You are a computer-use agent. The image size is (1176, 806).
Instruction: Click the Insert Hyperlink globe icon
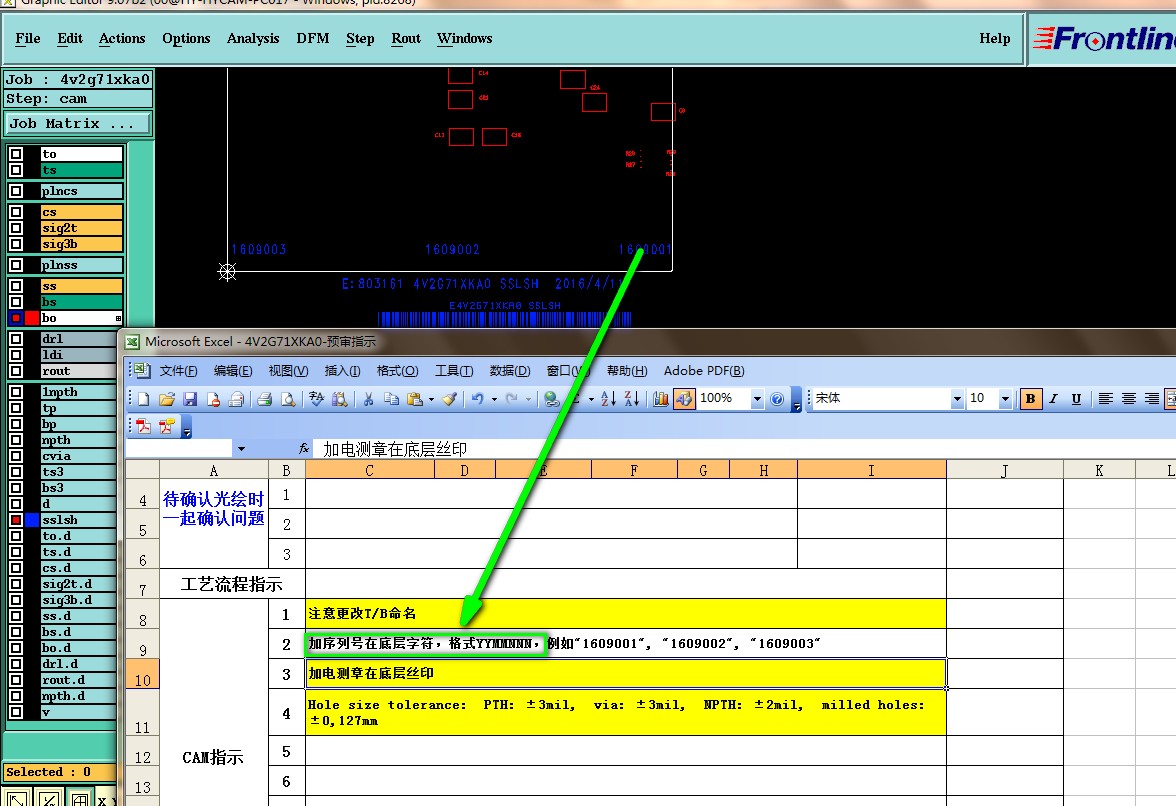coord(552,399)
